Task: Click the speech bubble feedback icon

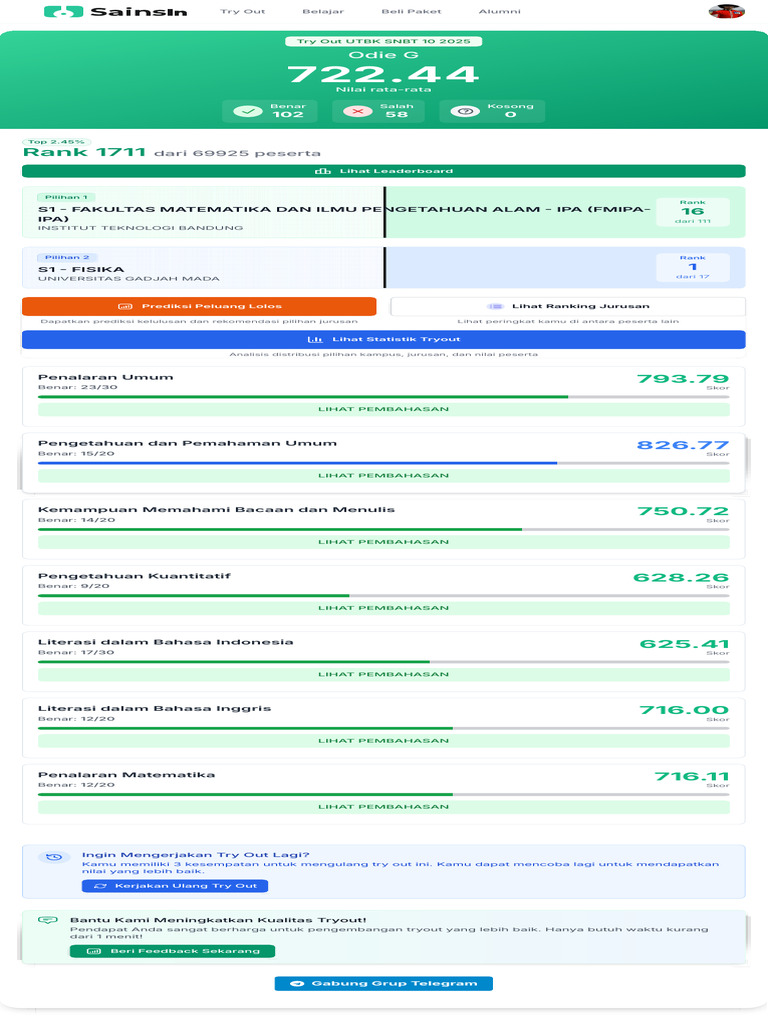Action: click(48, 920)
